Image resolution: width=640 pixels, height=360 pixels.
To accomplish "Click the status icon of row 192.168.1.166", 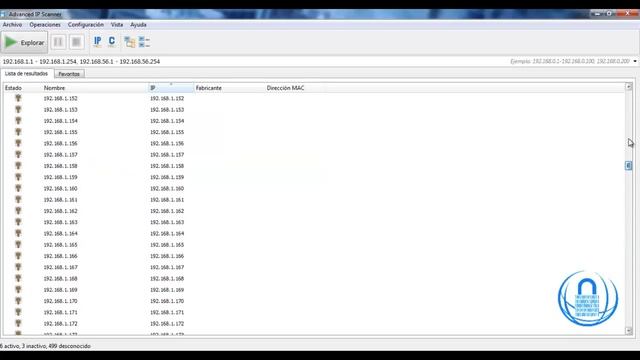I will pos(18,256).
